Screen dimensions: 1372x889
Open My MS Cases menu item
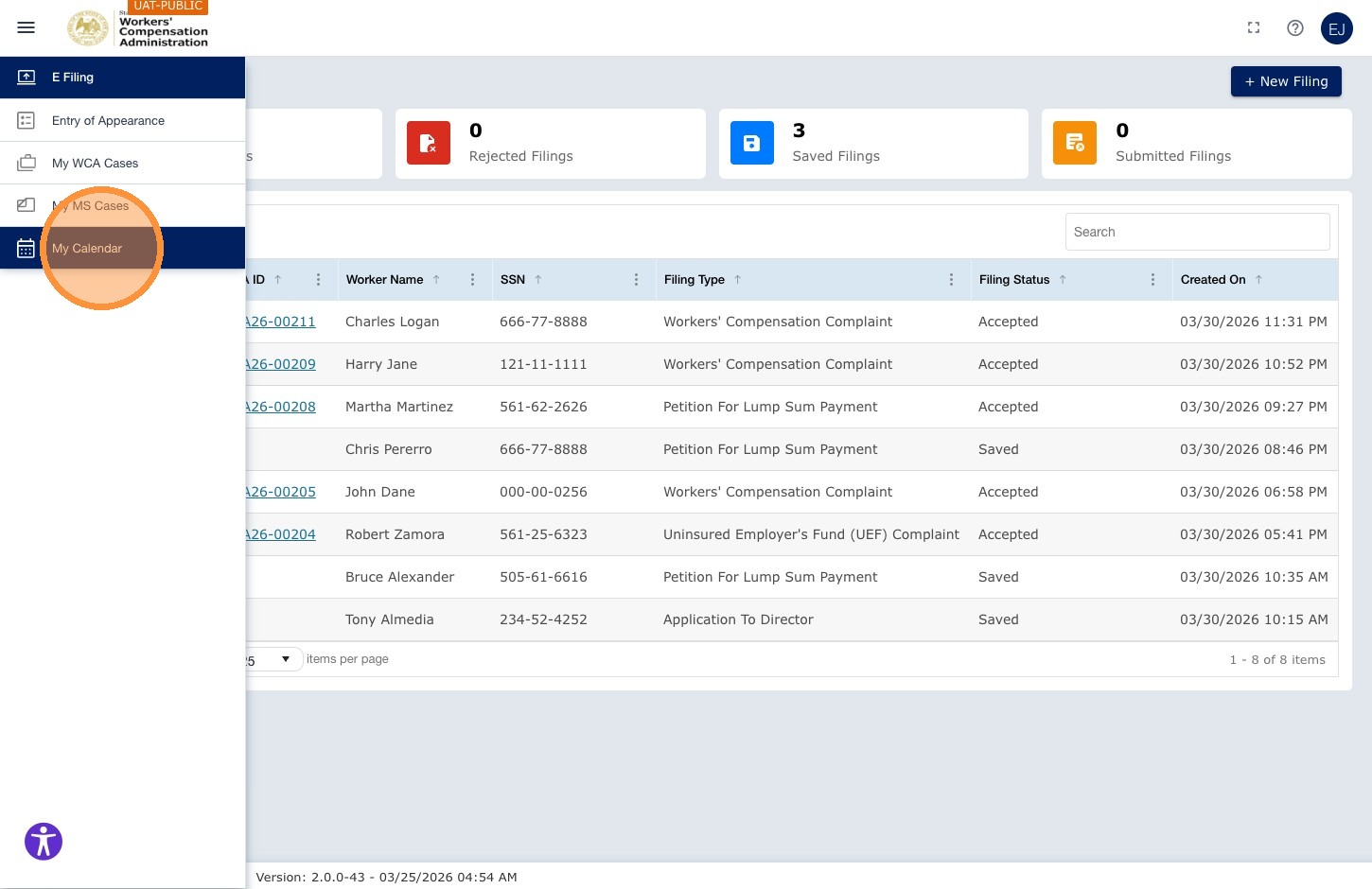tap(122, 205)
